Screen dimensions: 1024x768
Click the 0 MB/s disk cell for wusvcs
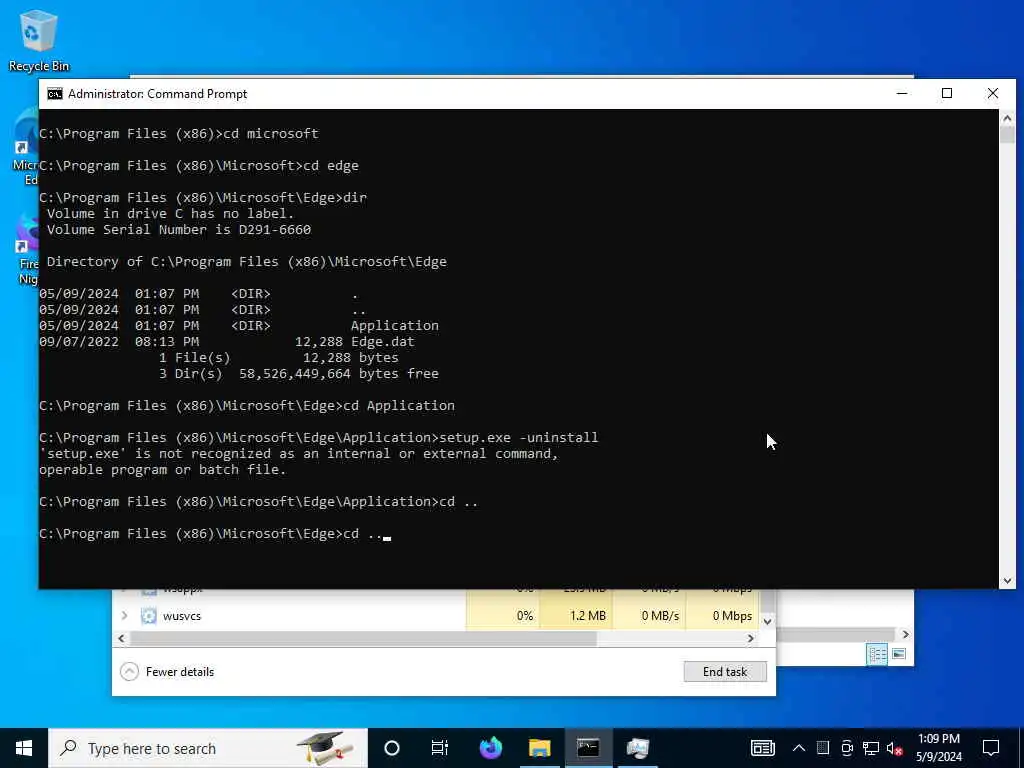[x=649, y=616]
